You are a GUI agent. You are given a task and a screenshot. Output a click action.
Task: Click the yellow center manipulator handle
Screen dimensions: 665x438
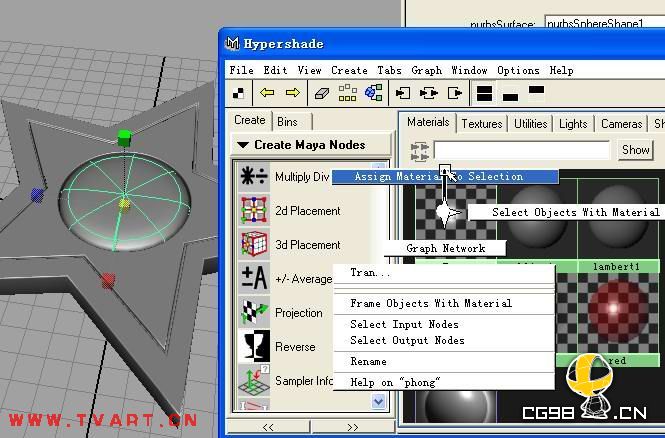pos(124,204)
